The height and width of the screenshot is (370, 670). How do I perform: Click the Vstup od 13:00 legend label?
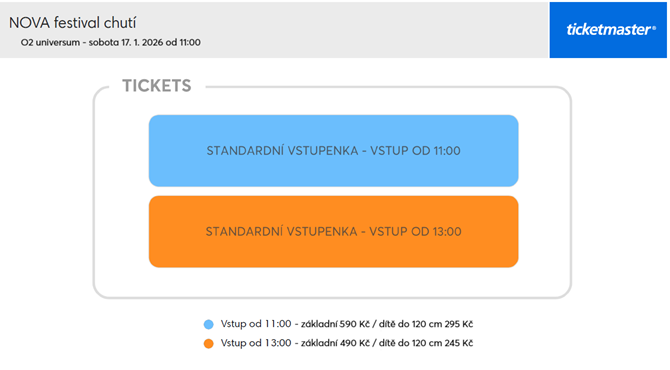click(x=256, y=343)
